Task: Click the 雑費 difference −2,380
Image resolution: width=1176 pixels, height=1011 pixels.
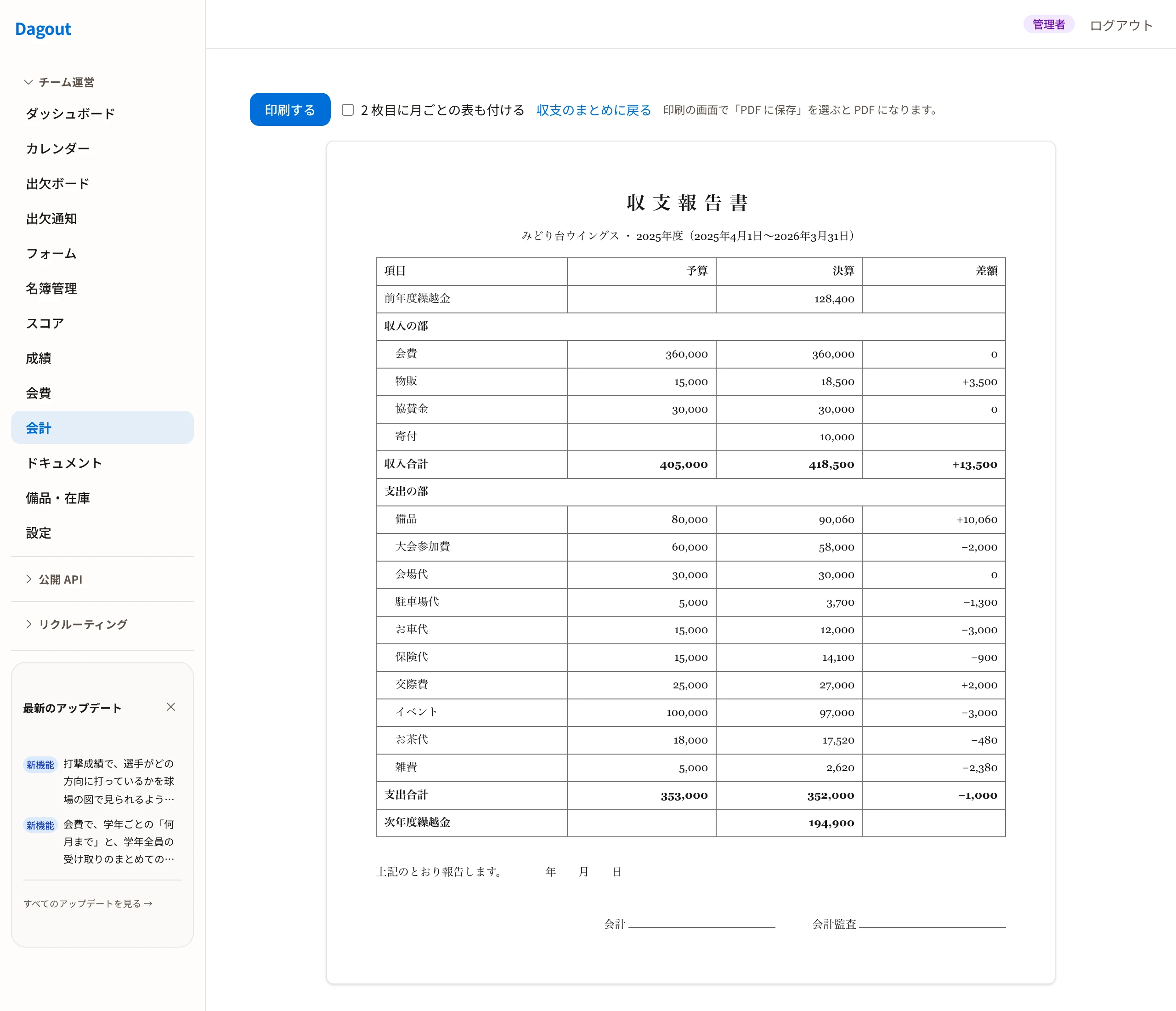Action: (x=979, y=767)
